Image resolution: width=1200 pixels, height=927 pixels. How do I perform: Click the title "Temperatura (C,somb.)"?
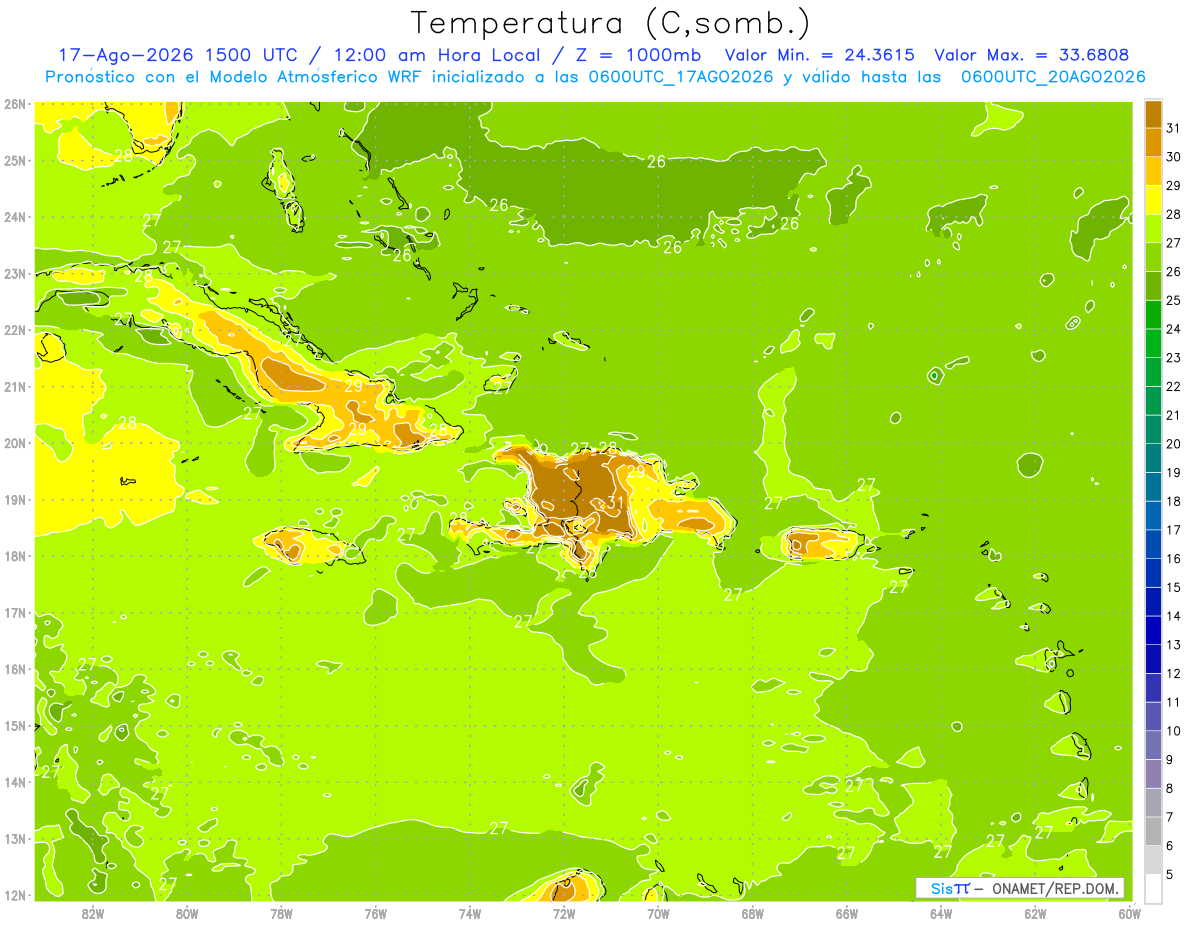click(610, 23)
